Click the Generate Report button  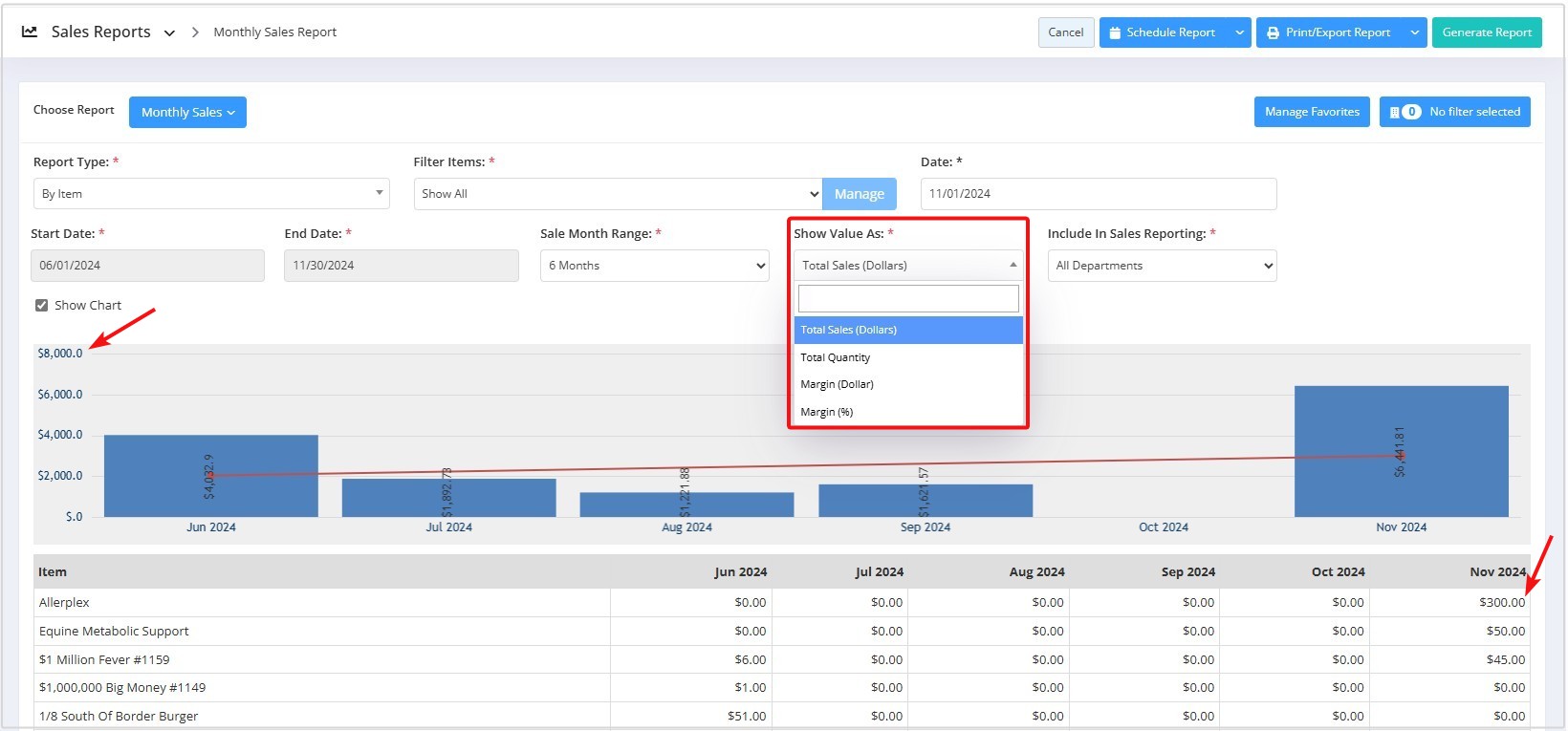[x=1487, y=32]
